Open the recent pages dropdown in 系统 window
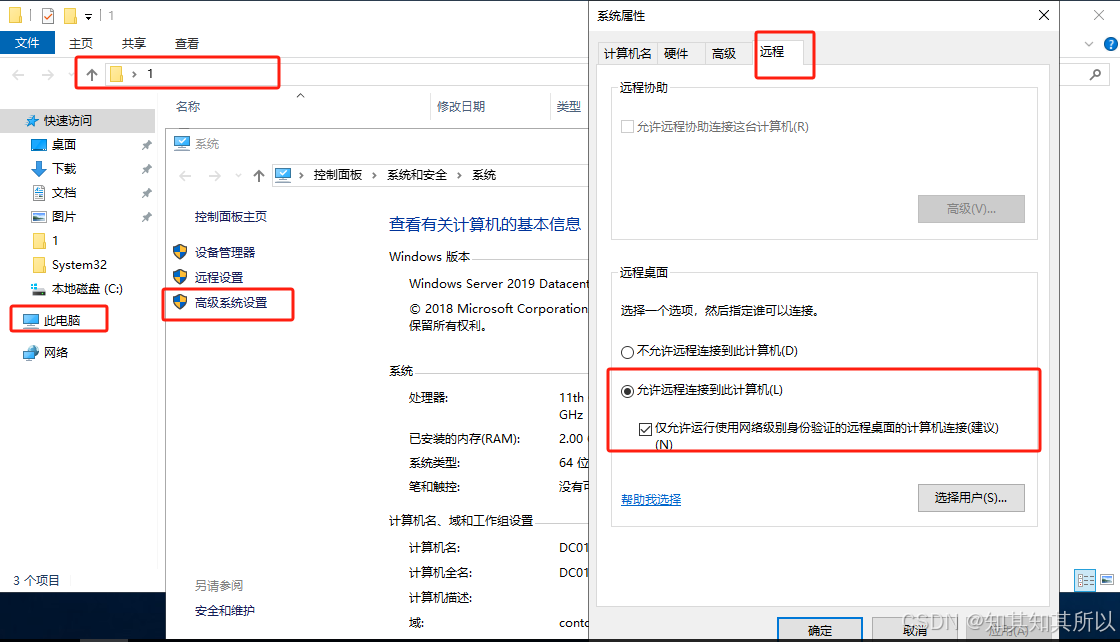Viewport: 1120px width, 642px height. 238,176
